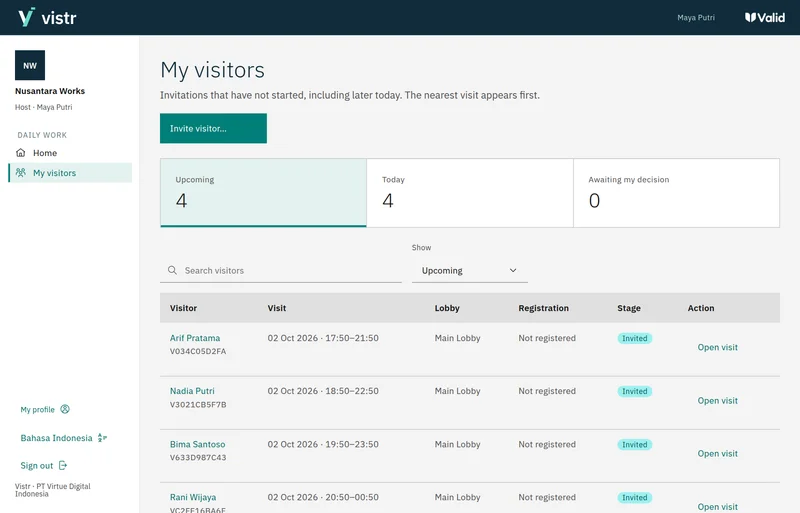This screenshot has width=800, height=513.
Task: Open My visitors in sidebar
Action: click(x=70, y=173)
